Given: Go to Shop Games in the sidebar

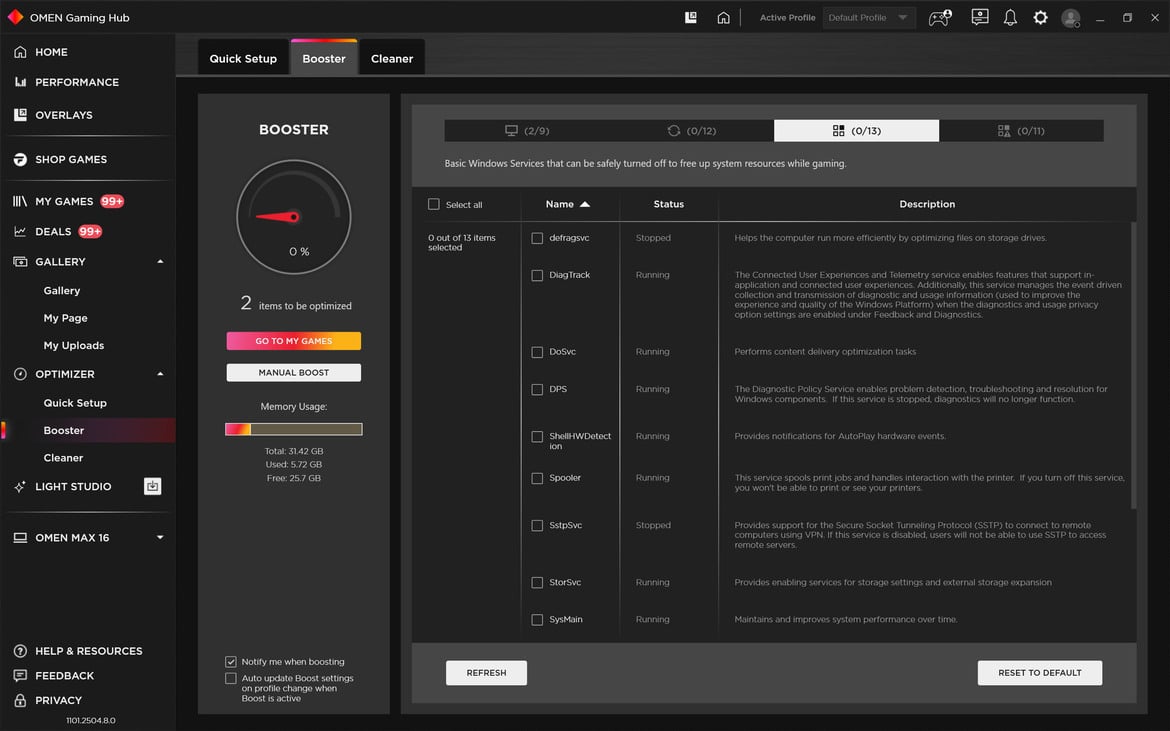Looking at the screenshot, I should (71, 160).
